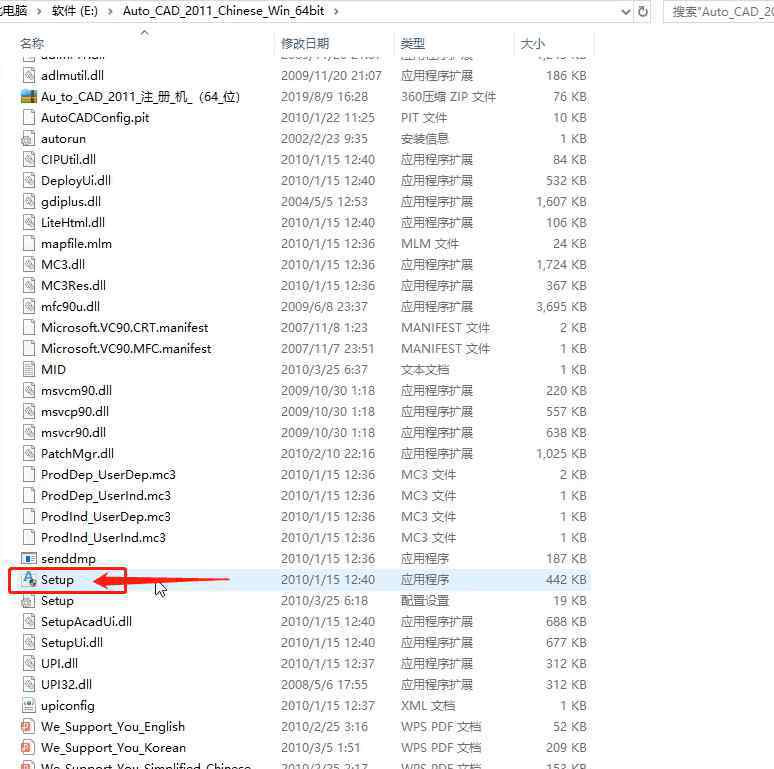
Task: Click the 安装信息 type cell for autorun
Action: [x=425, y=139]
